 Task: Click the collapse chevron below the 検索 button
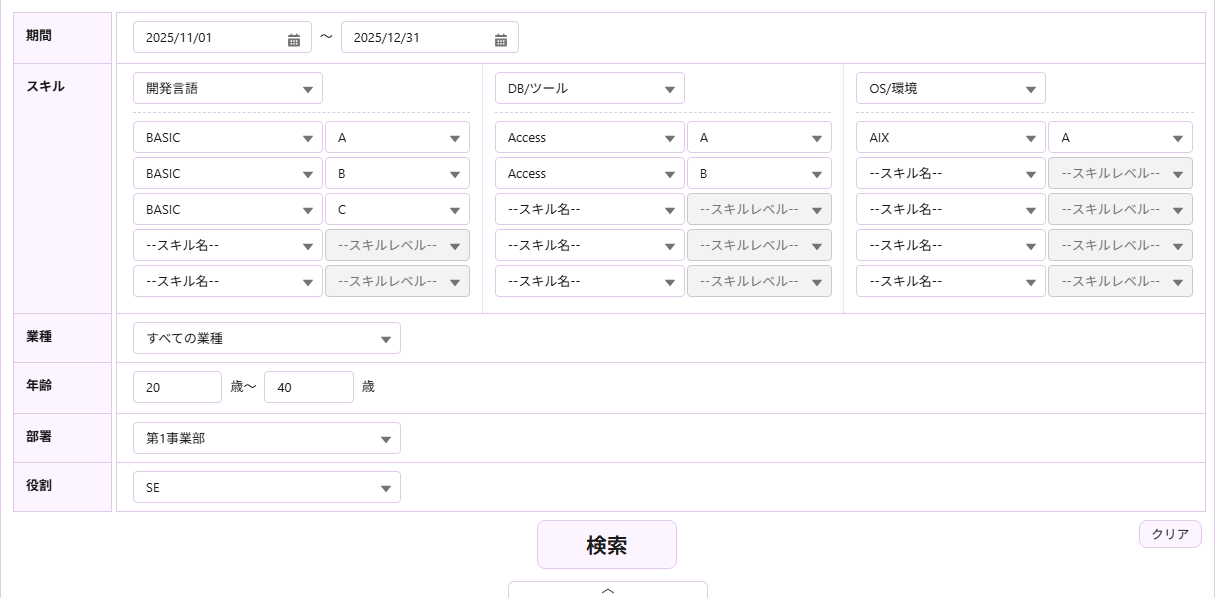click(x=607, y=590)
